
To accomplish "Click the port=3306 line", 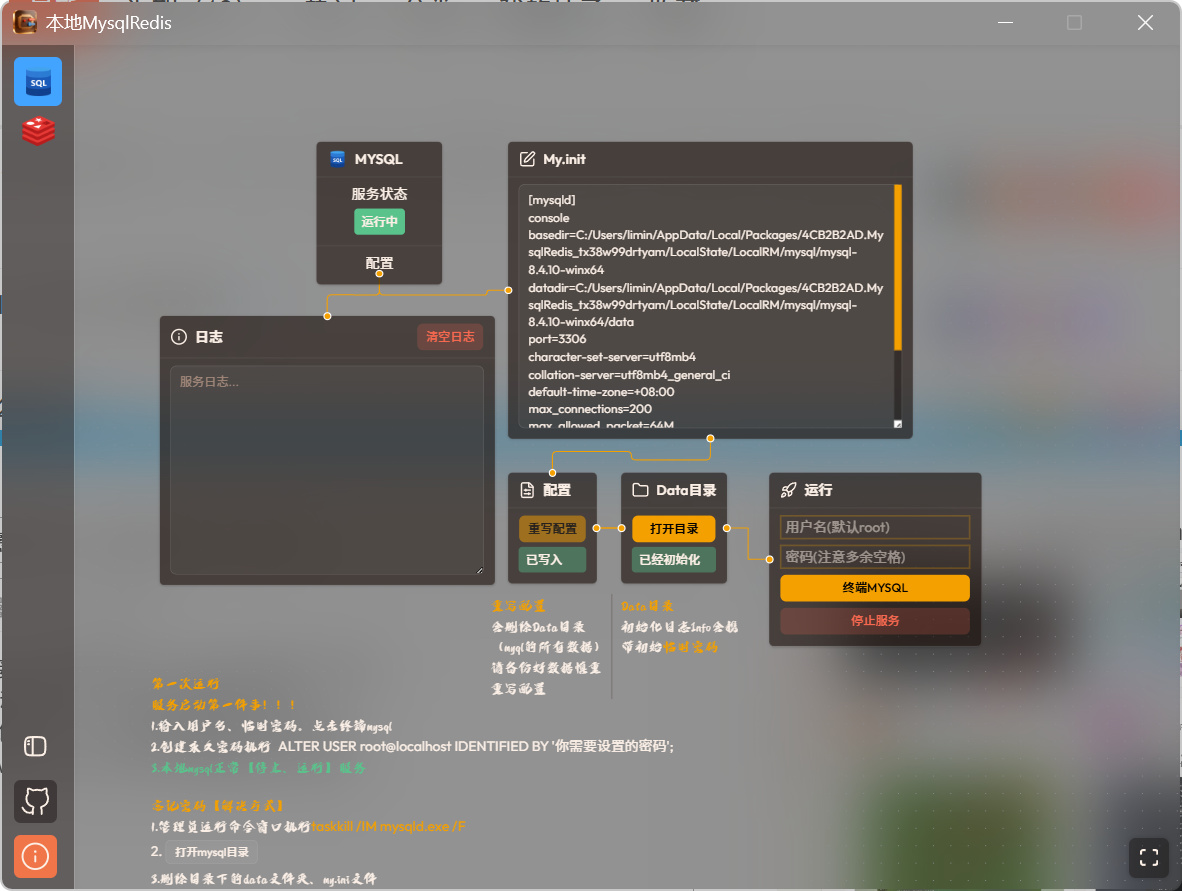I will tap(557, 339).
